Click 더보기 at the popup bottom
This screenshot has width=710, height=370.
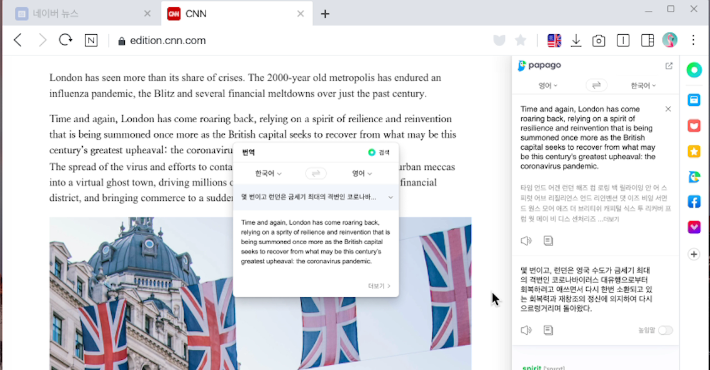(x=379, y=286)
